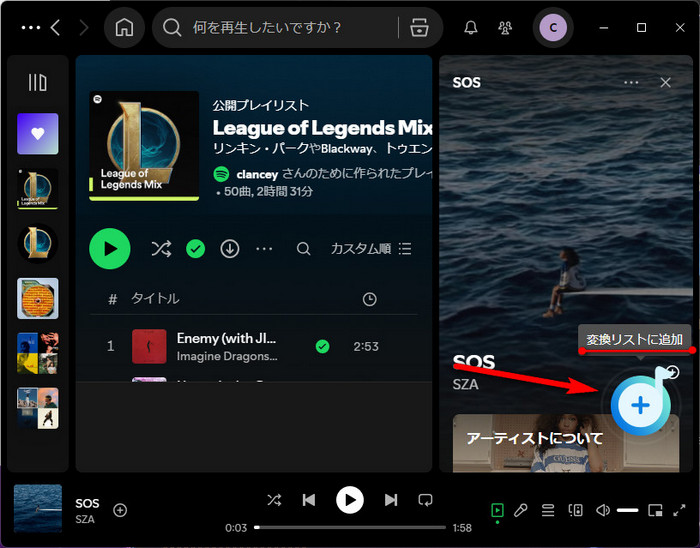Open clancey profile link
Viewport: 700px width, 548px height.
257,174
